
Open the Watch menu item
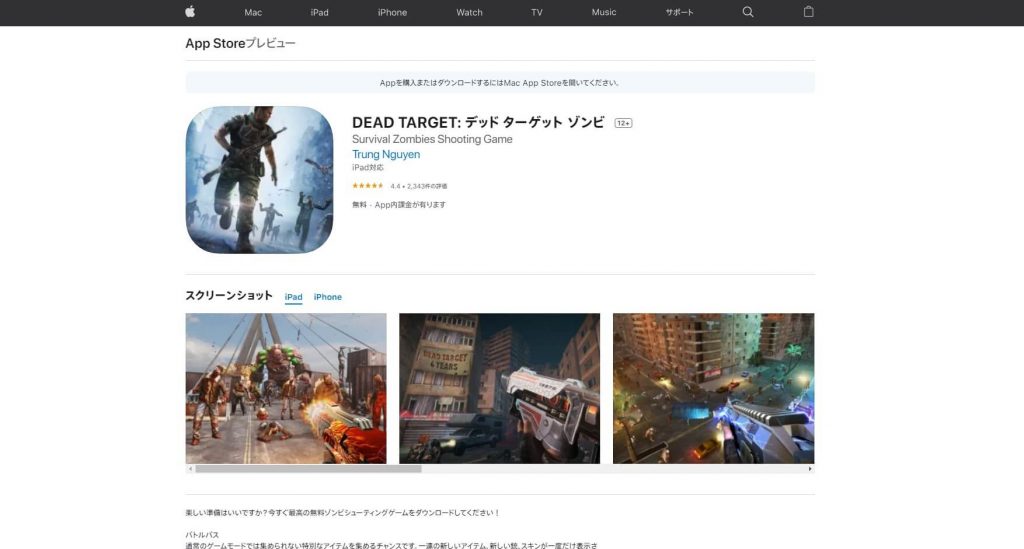coord(469,12)
